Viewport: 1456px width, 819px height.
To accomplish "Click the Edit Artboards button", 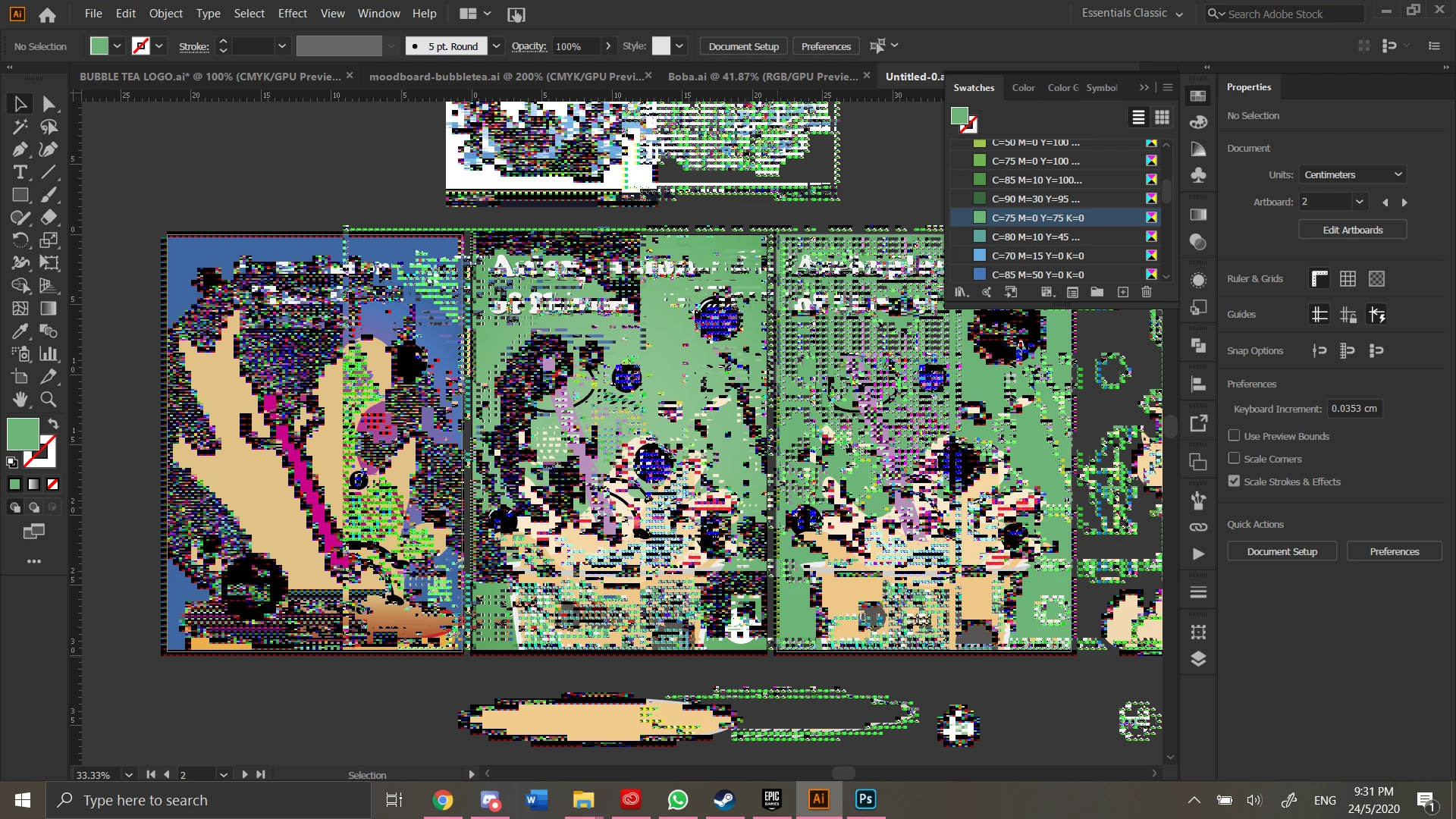I will tap(1352, 230).
